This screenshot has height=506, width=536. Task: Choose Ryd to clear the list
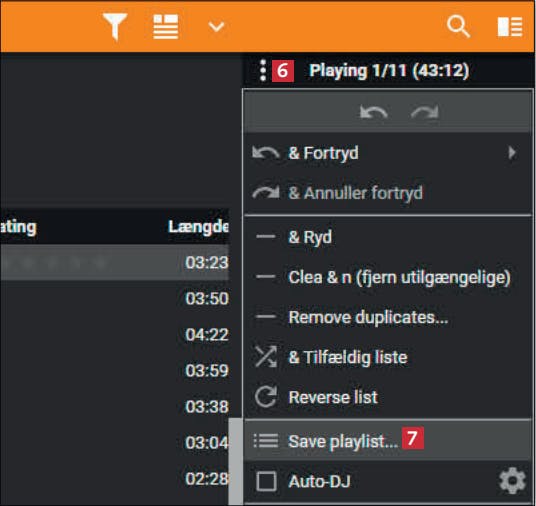point(388,237)
